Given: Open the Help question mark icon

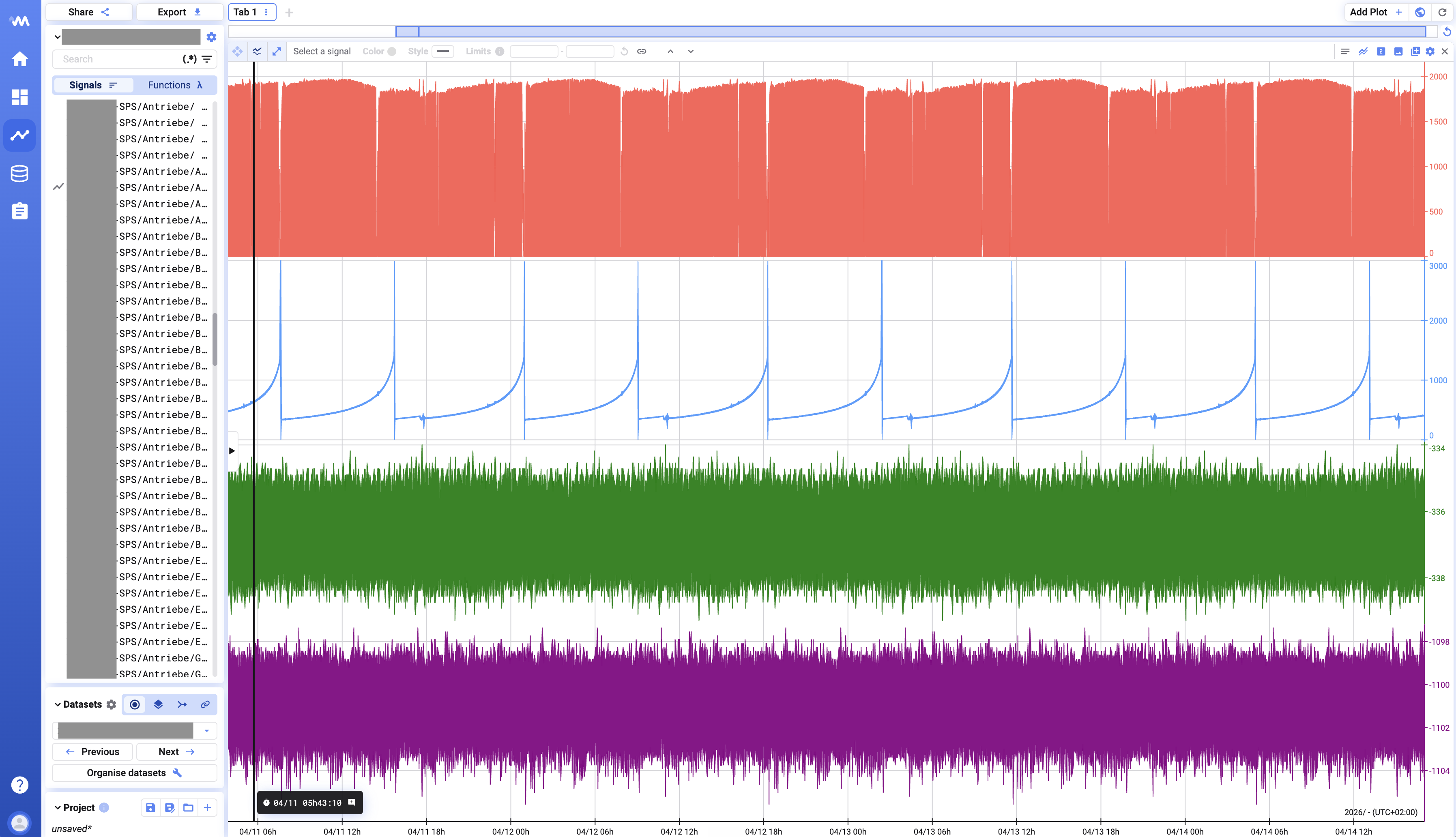Looking at the screenshot, I should coord(19,785).
